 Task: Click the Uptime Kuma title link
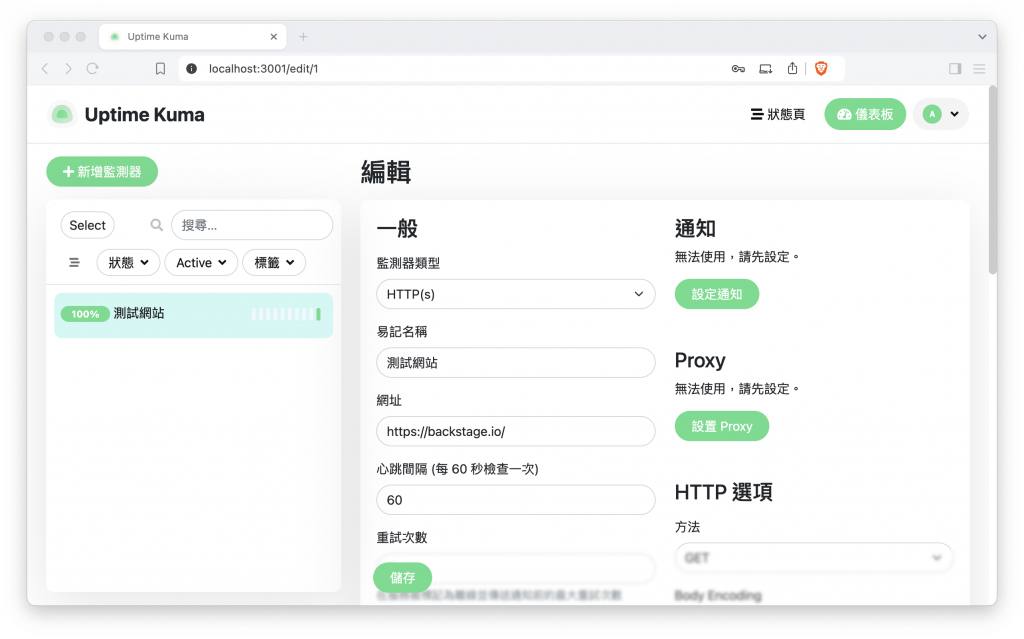click(x=144, y=115)
